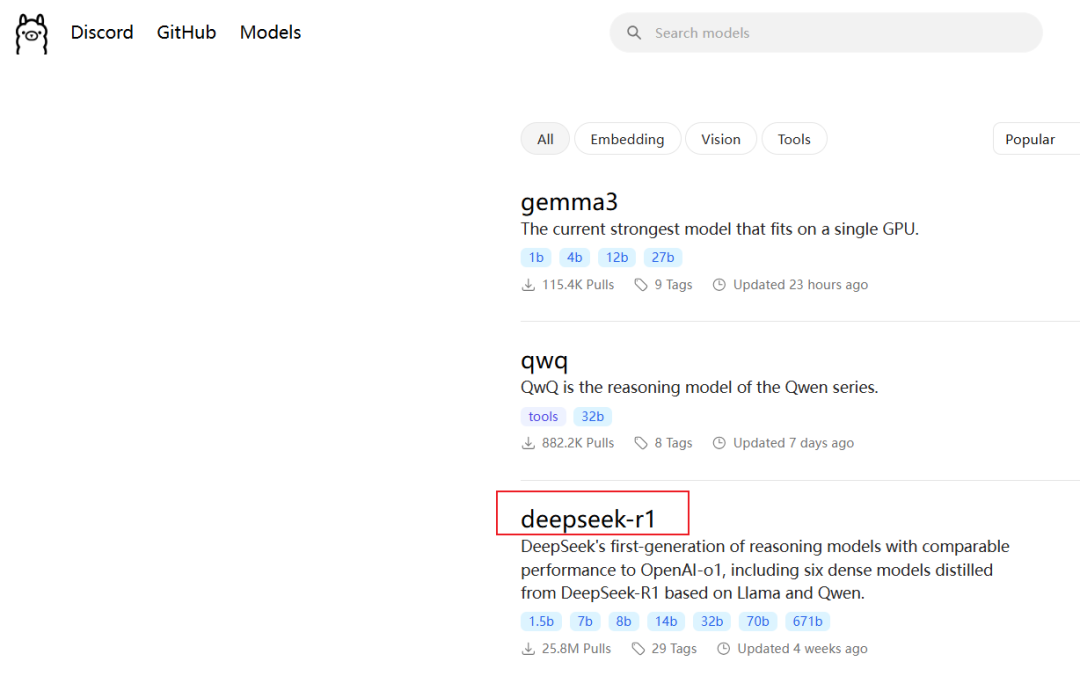This screenshot has width=1080, height=676.
Task: Click tag icon beside 29 Tags
Action: click(x=638, y=648)
